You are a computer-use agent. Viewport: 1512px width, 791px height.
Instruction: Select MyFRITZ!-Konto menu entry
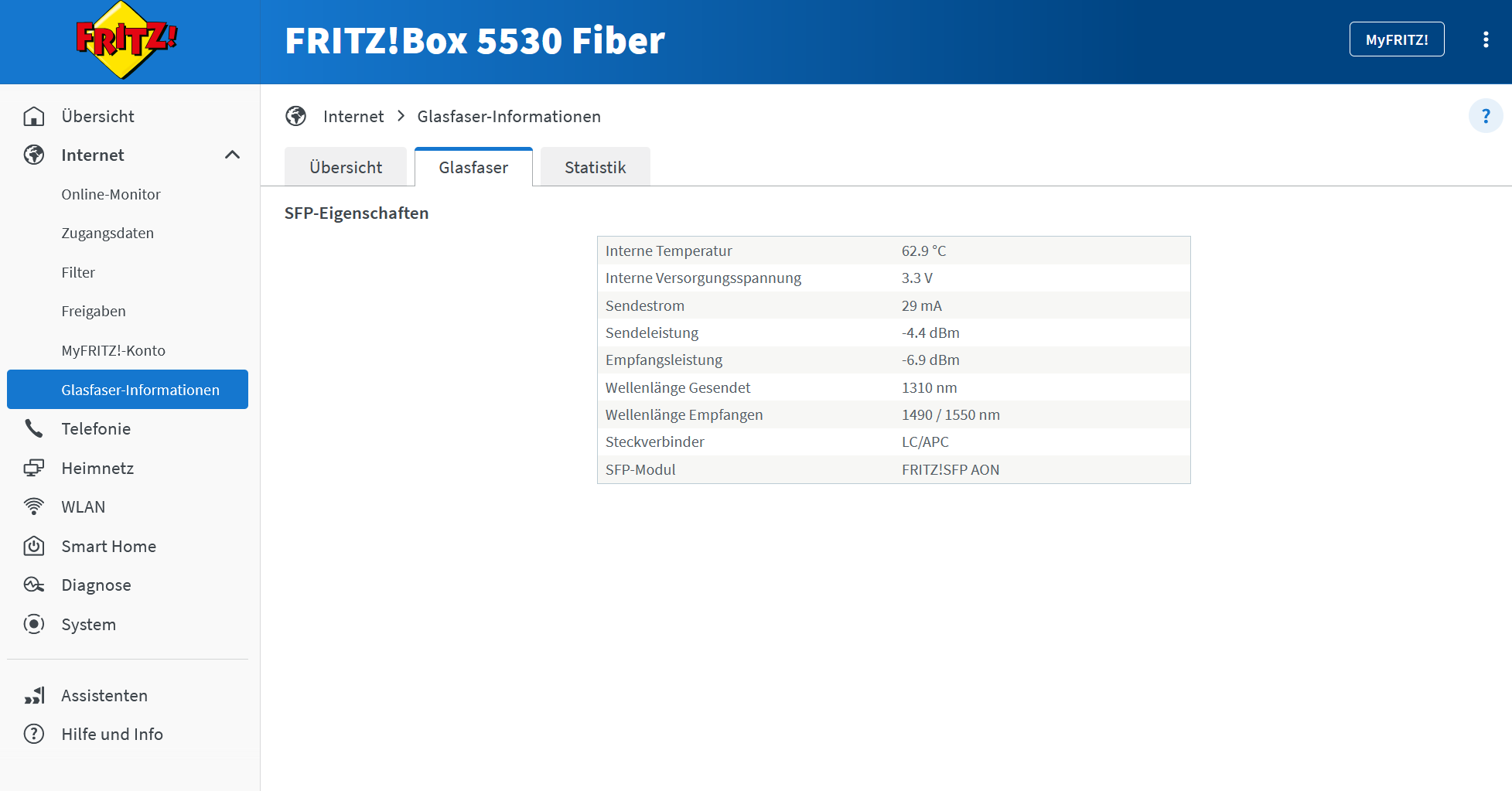point(114,350)
